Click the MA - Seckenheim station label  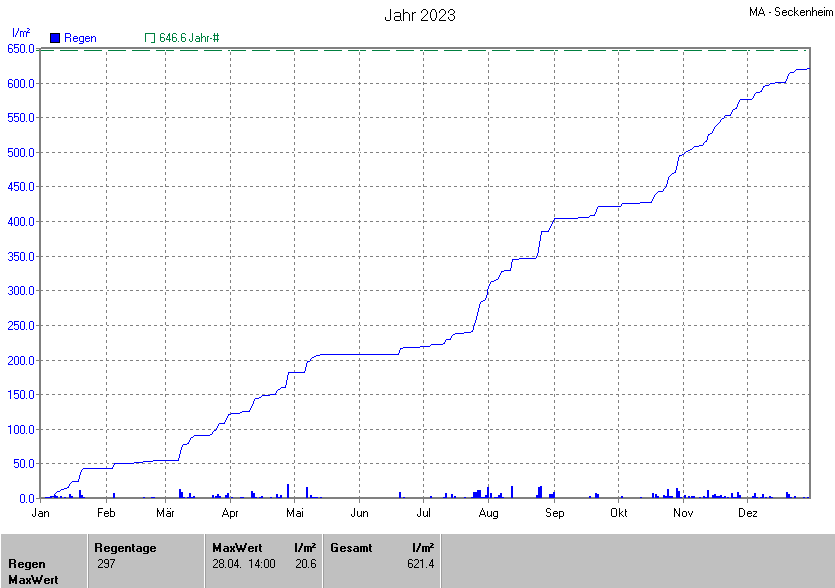(789, 12)
